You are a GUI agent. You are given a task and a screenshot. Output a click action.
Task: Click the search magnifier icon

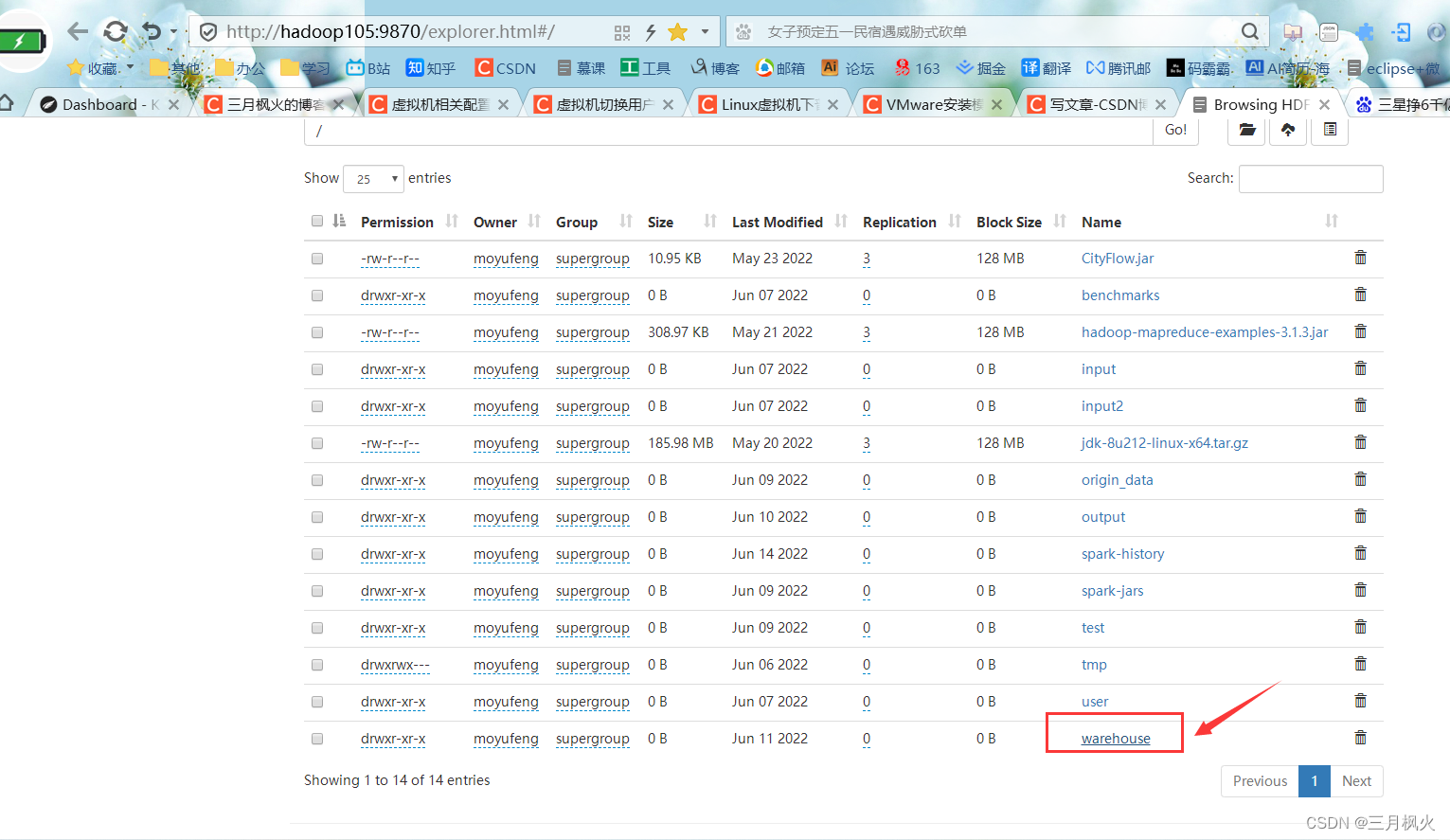(1250, 31)
